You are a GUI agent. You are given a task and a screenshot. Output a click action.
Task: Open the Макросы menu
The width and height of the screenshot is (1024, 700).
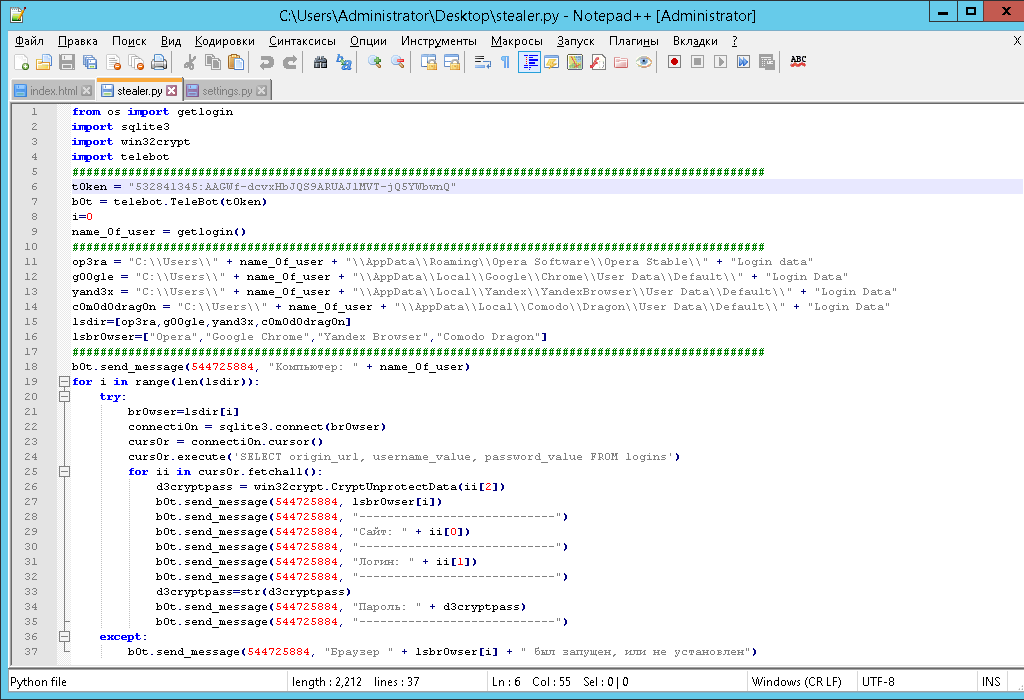[517, 41]
